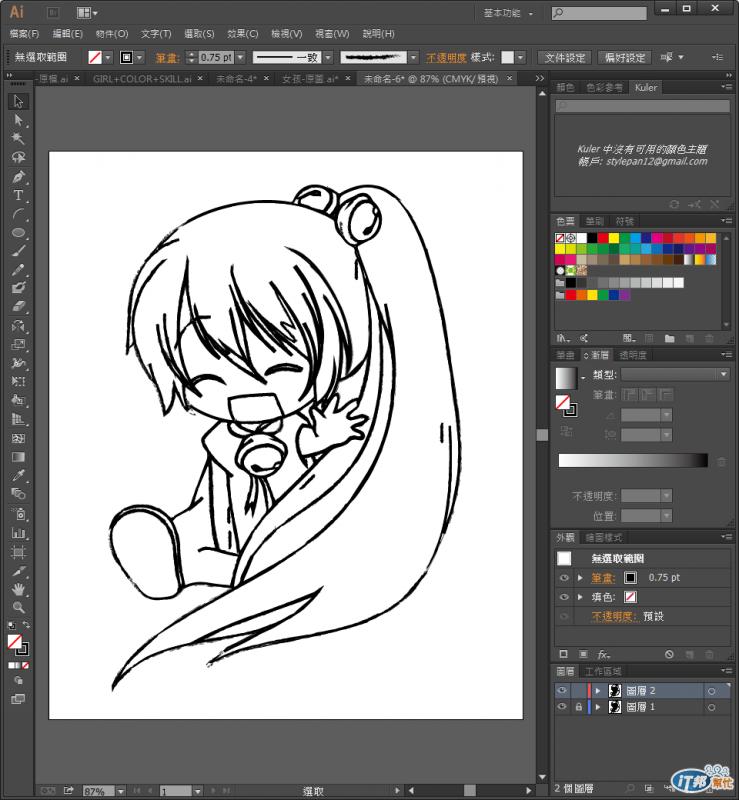Click the vertical canvas scrollbar thumb
Viewport: 739px width, 800px height.
coord(542,435)
